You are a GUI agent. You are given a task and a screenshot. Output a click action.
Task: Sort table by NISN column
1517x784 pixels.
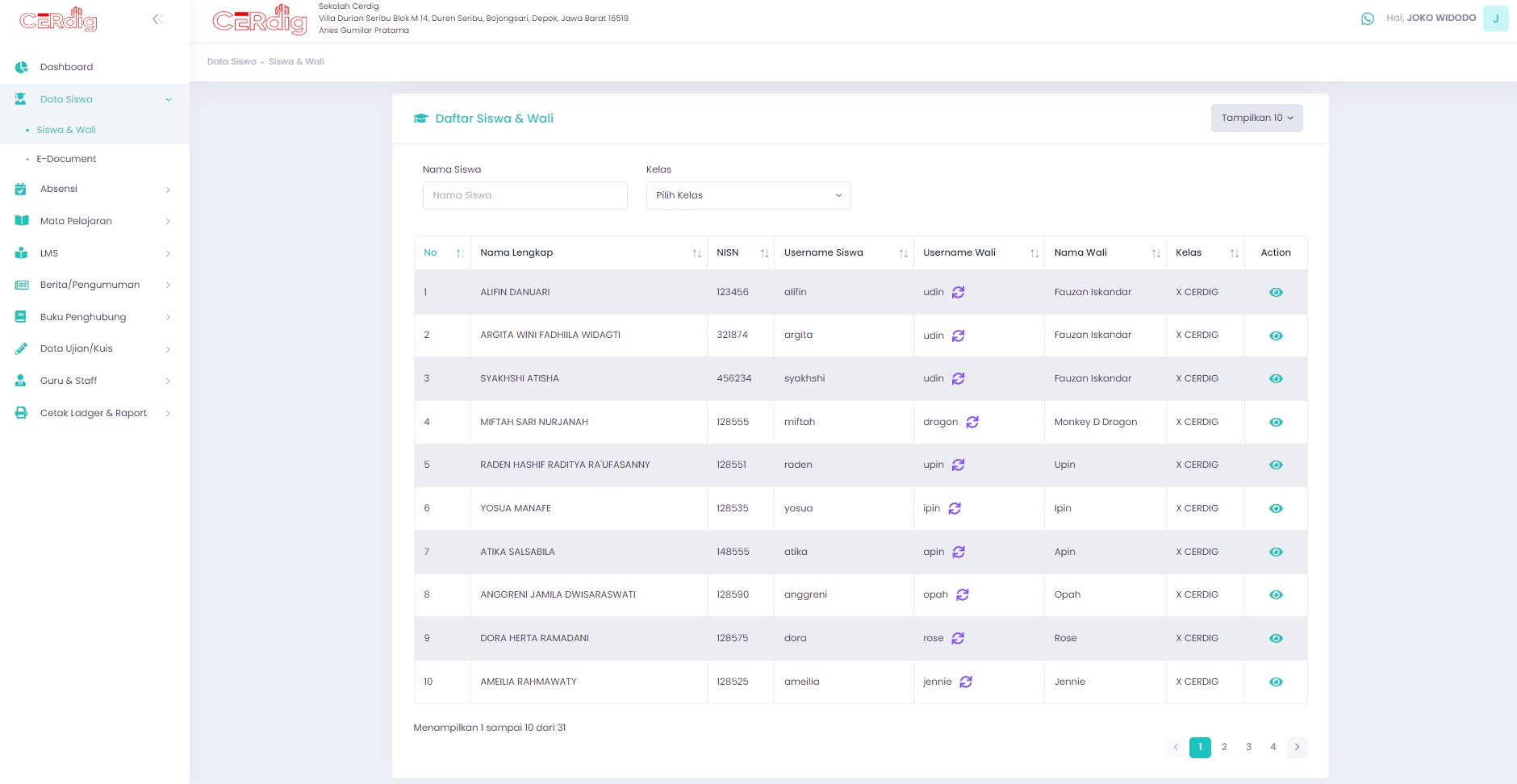pos(741,252)
